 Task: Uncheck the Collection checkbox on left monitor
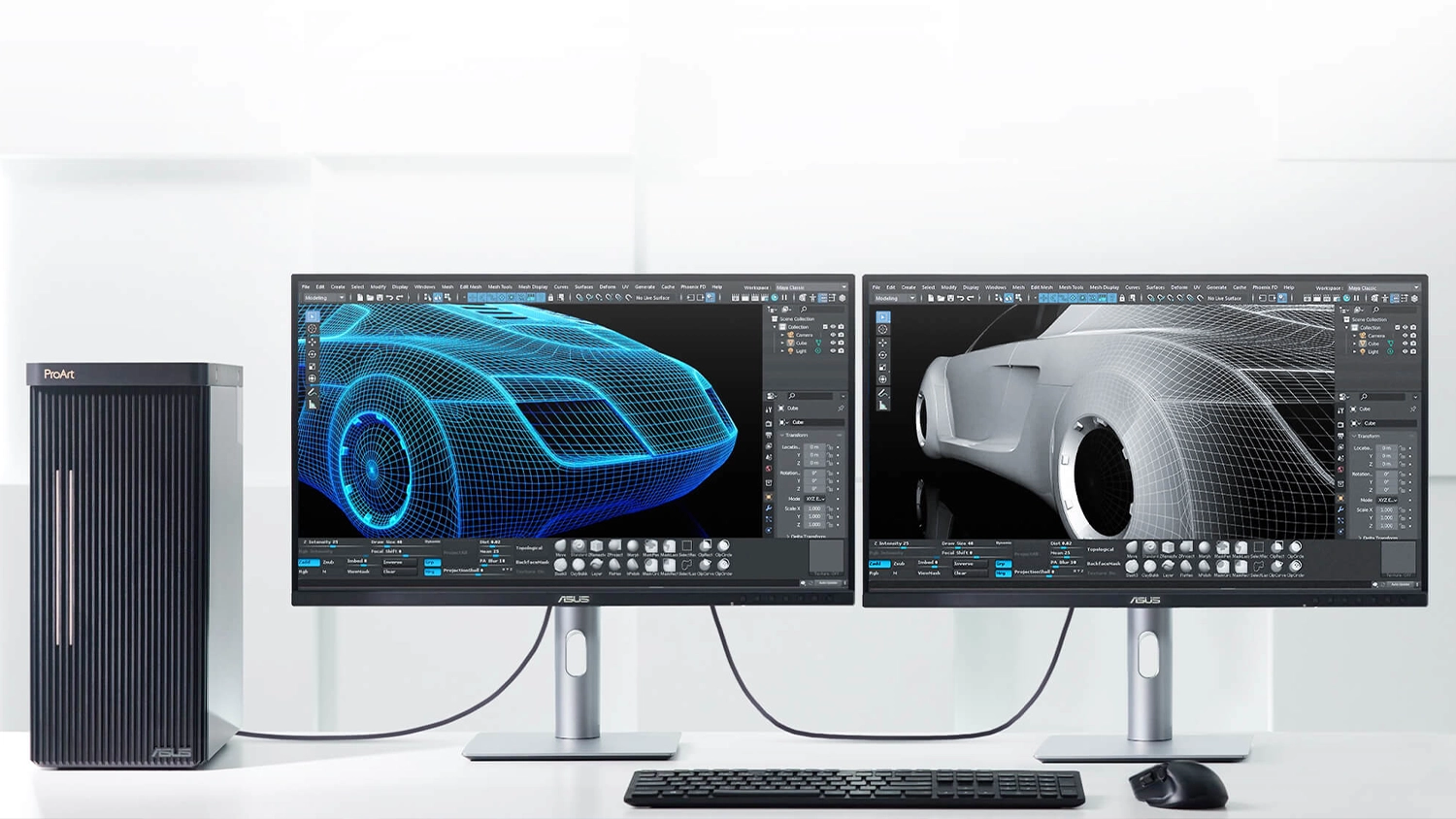[x=825, y=326]
